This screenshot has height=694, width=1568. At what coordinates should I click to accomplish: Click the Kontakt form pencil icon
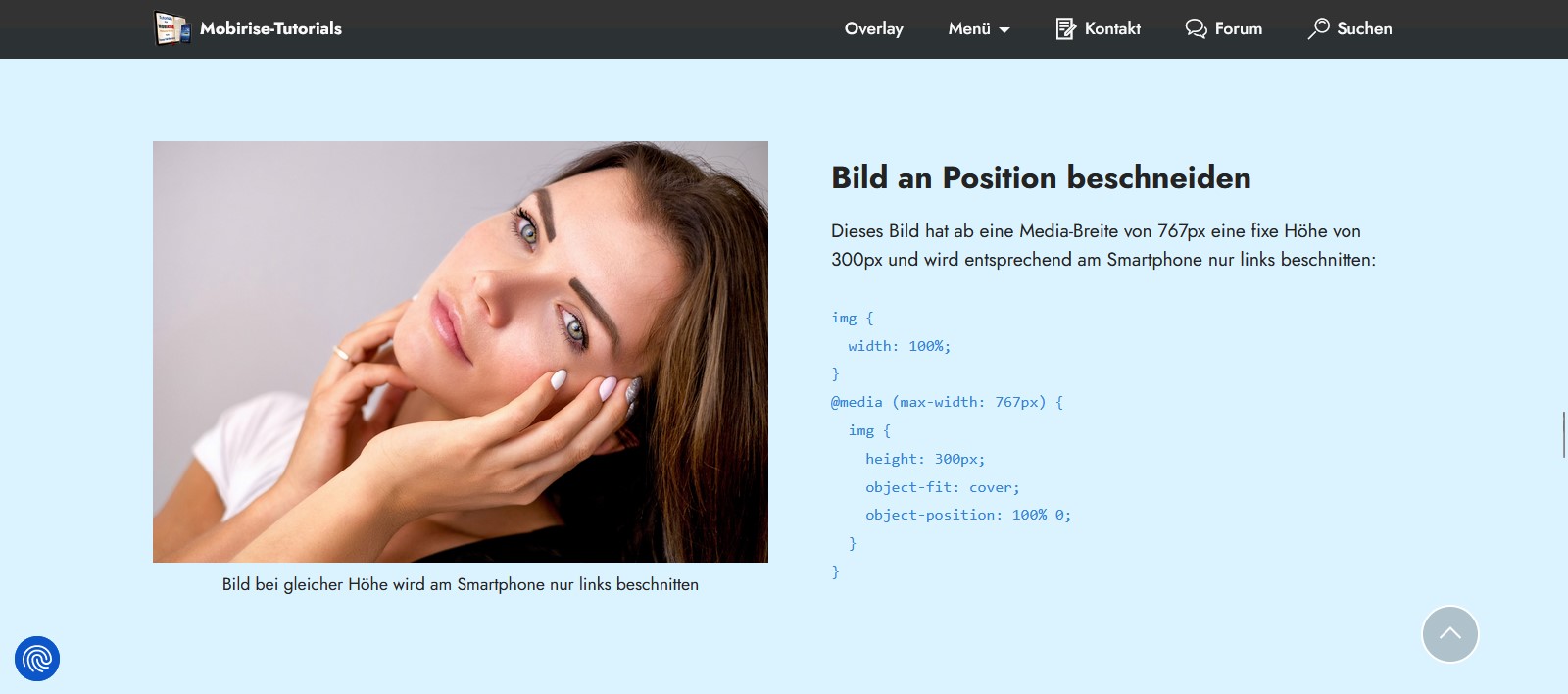(x=1065, y=28)
